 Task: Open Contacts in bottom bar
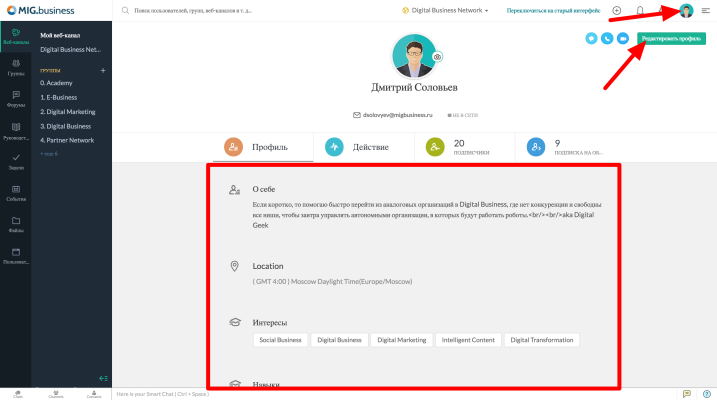pyautogui.click(x=94, y=394)
